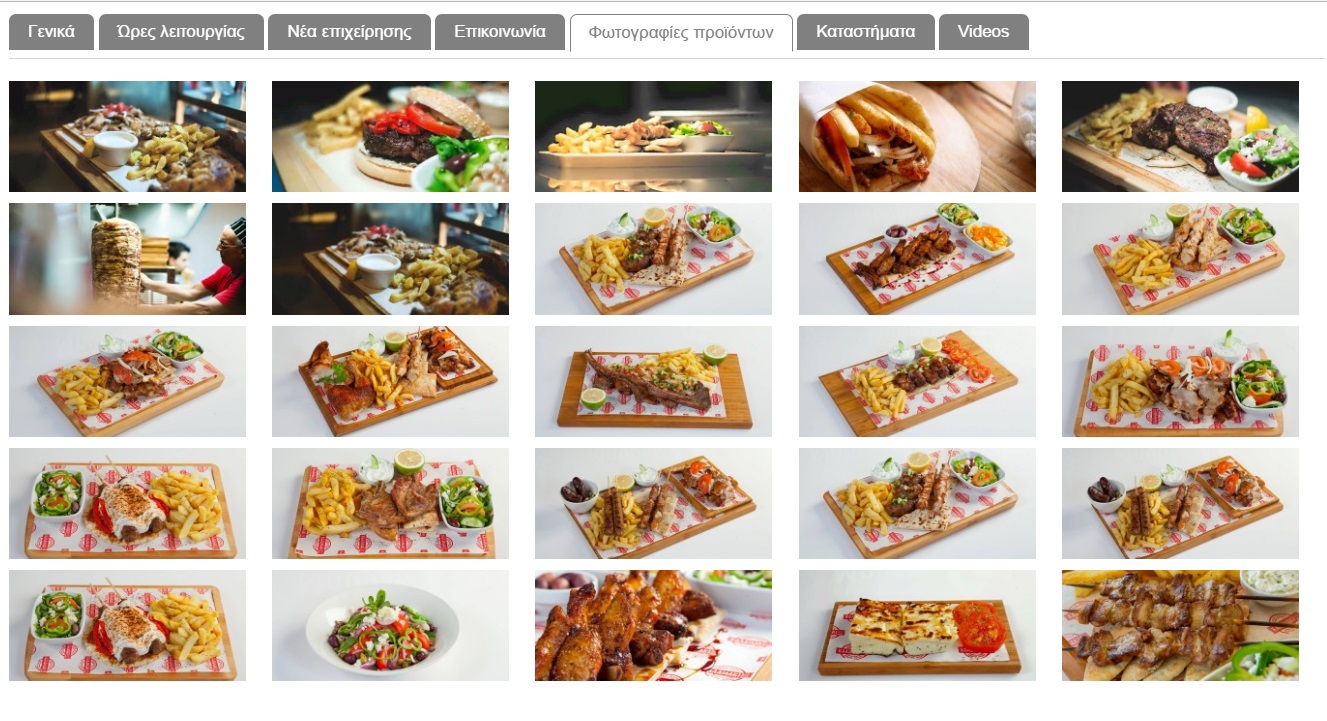Switch to Ώρες λειτουργίας tab
Screen dimensions: 1327x721
(x=181, y=32)
